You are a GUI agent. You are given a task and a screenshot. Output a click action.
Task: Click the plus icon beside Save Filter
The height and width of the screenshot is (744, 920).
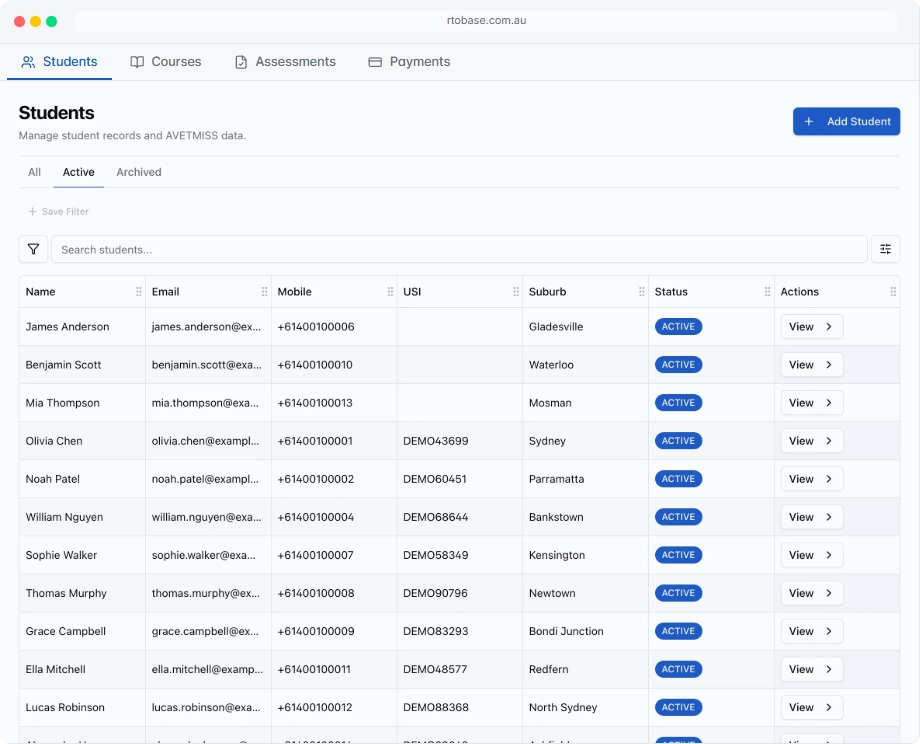[33, 211]
